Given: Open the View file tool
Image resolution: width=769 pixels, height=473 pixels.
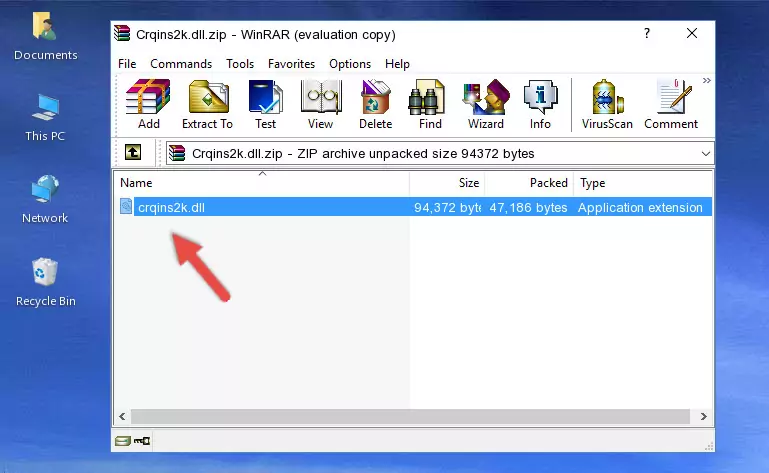Looking at the screenshot, I should click(321, 104).
